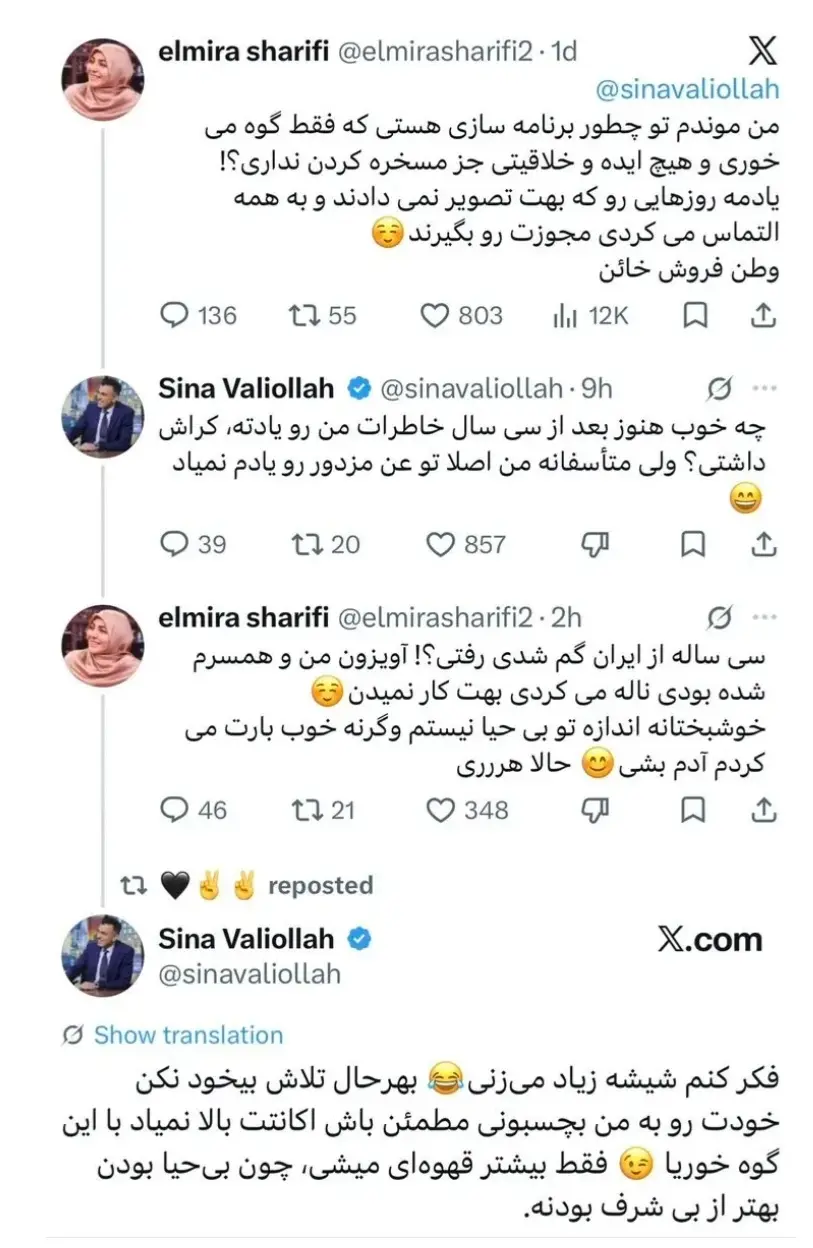Open replies on tweet with 46 comments

tap(194, 809)
